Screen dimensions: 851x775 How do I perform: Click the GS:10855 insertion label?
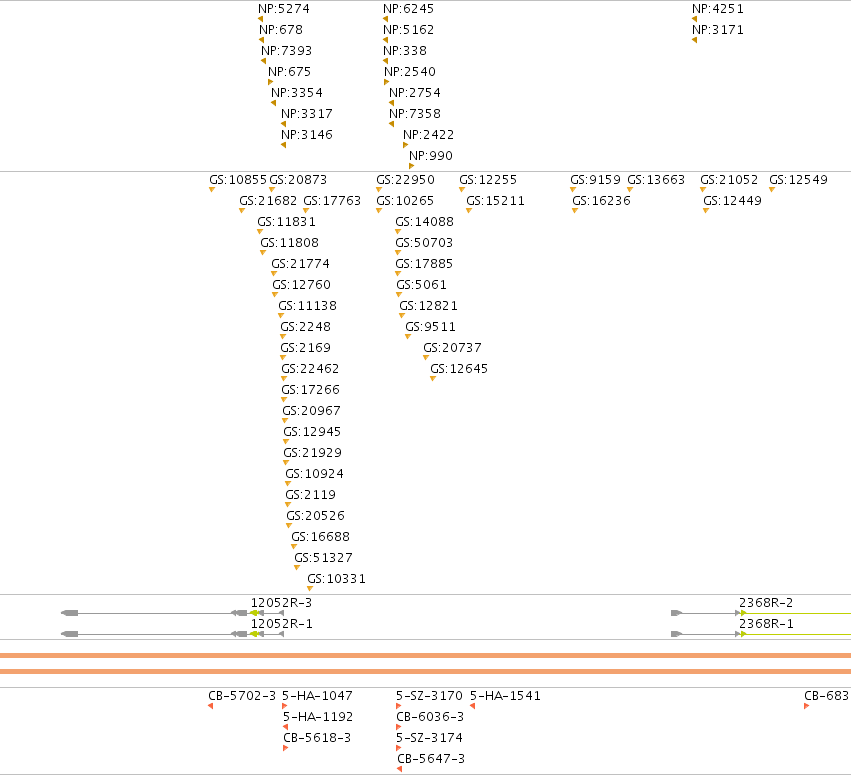pos(238,180)
